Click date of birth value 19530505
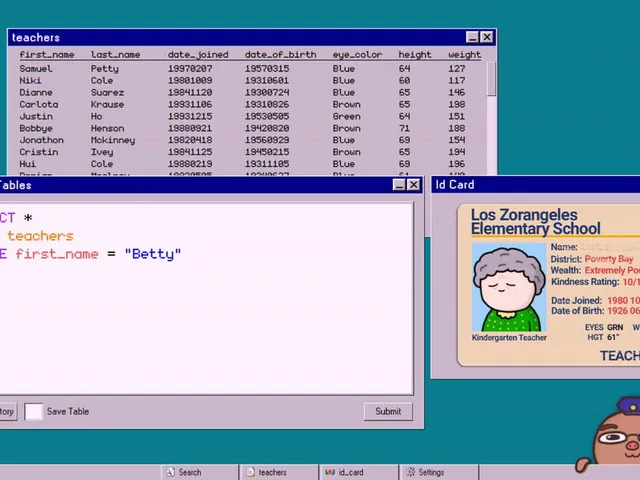 [x=267, y=116]
